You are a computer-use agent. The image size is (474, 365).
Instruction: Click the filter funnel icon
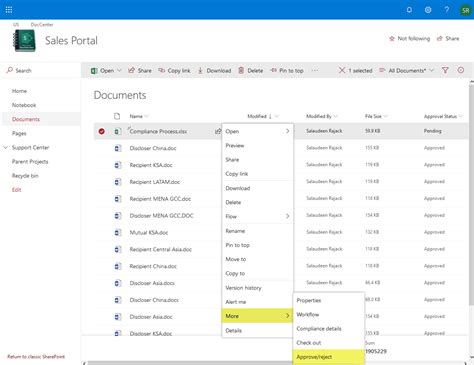pyautogui.click(x=445, y=70)
